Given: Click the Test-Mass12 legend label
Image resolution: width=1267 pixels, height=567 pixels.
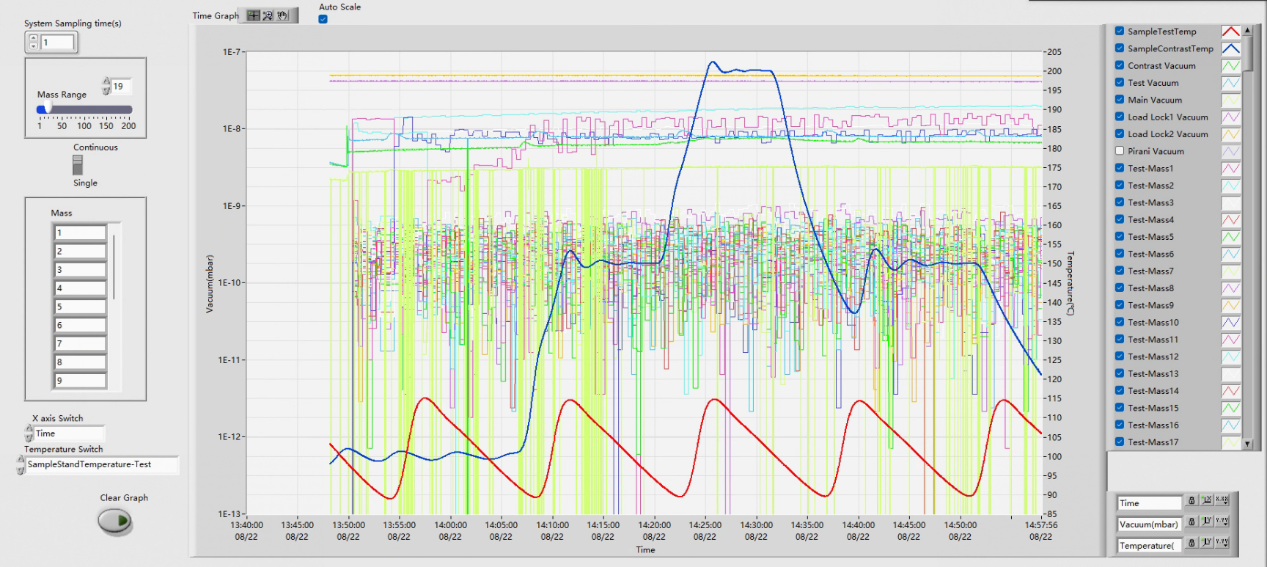Looking at the screenshot, I should (1153, 357).
